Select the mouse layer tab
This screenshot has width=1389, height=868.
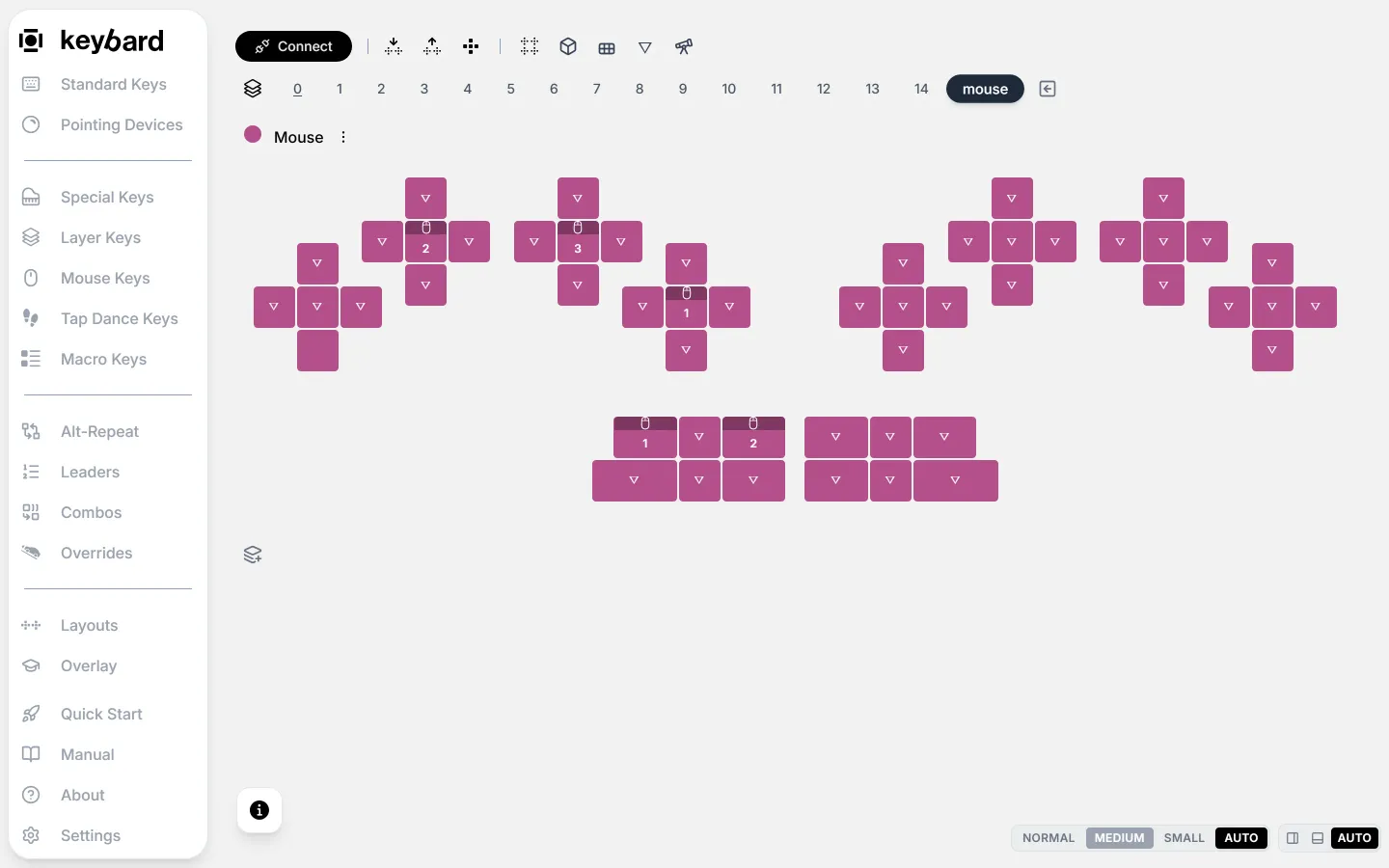click(x=985, y=89)
